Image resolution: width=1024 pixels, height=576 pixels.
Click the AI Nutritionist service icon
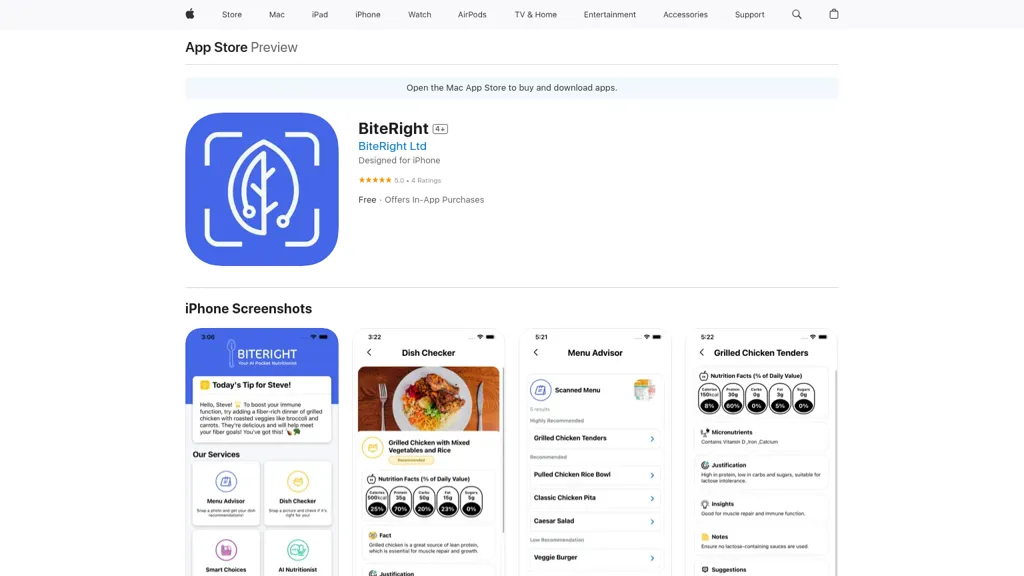click(298, 550)
